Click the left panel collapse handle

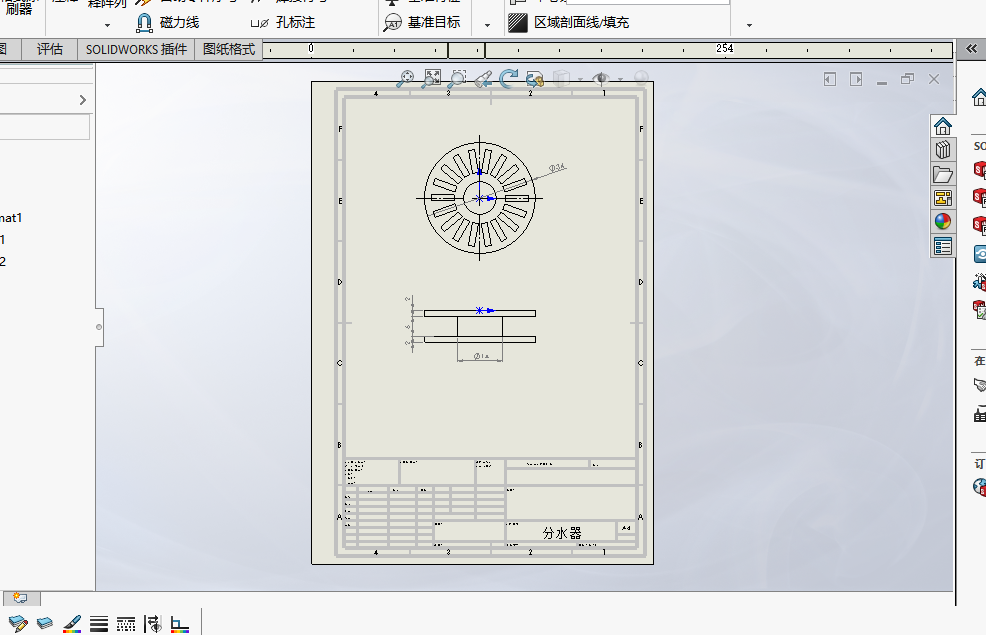99,327
